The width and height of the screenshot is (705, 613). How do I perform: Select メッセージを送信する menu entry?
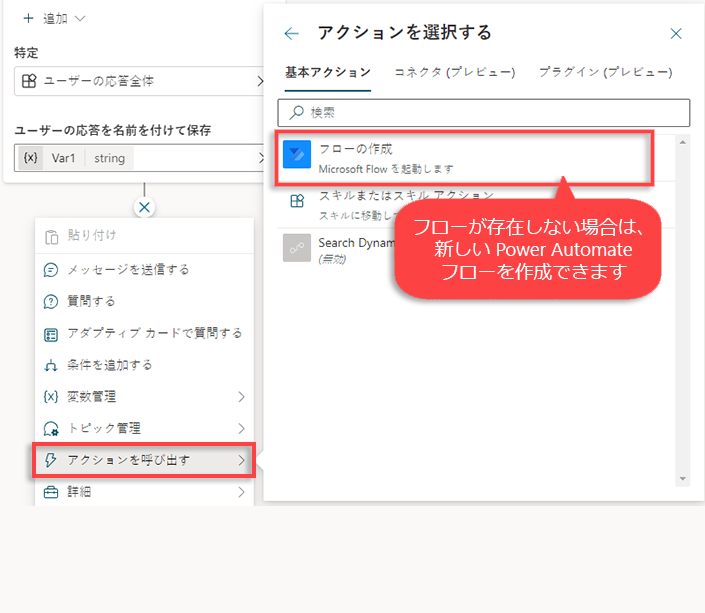[x=144, y=270]
